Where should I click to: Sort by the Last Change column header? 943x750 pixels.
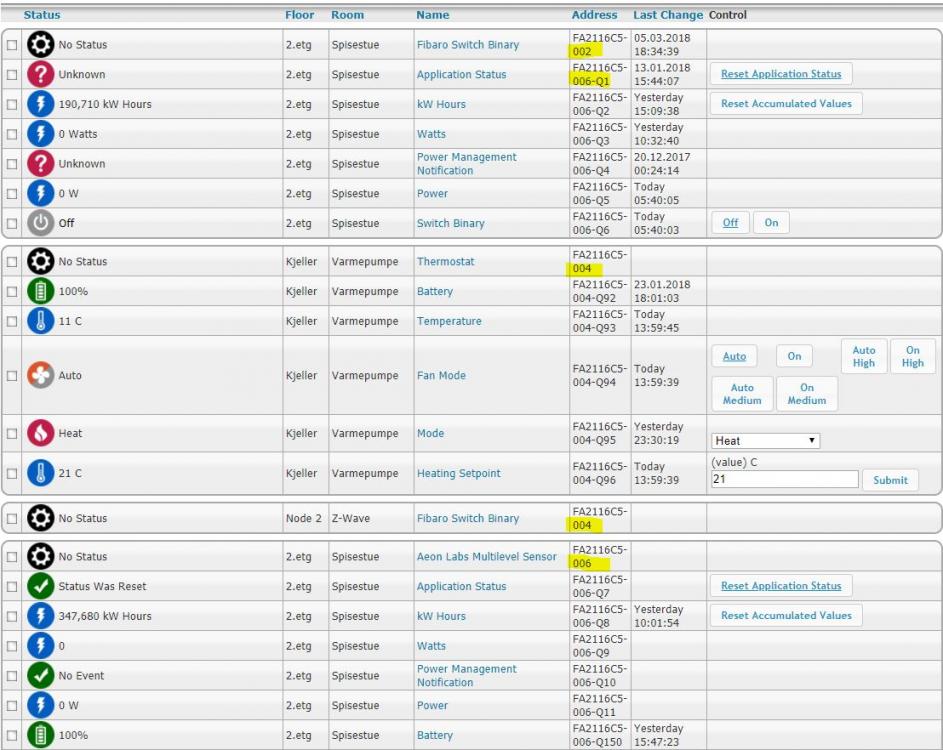tap(668, 15)
